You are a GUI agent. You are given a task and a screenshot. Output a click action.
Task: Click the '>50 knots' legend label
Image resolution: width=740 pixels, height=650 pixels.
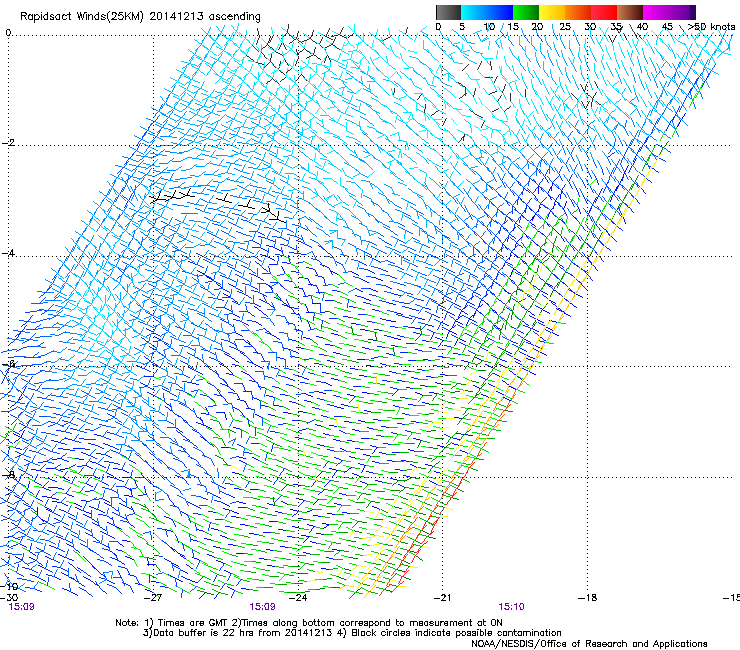click(x=711, y=27)
